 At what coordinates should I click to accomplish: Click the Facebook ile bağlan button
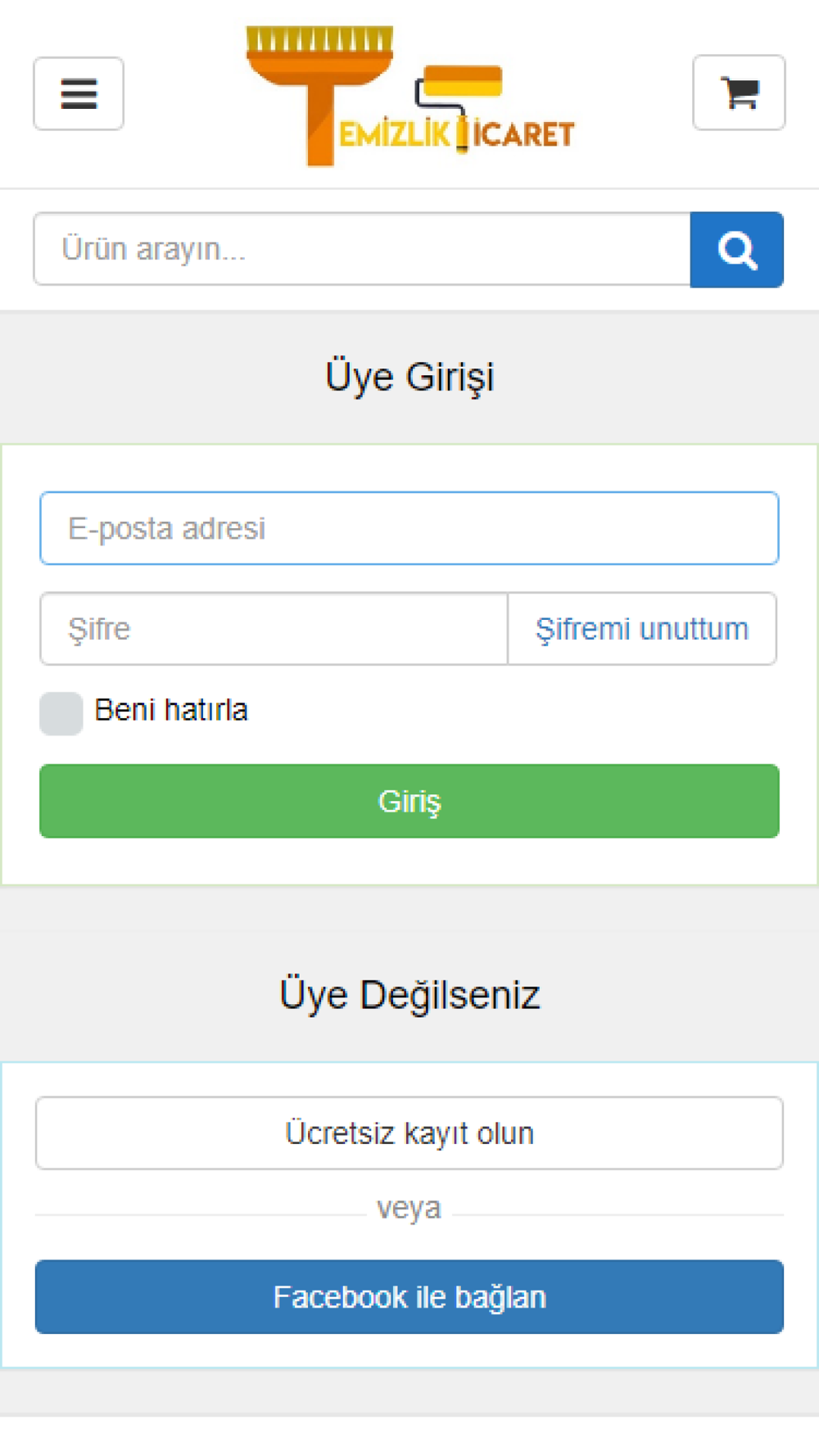pyautogui.click(x=409, y=1297)
